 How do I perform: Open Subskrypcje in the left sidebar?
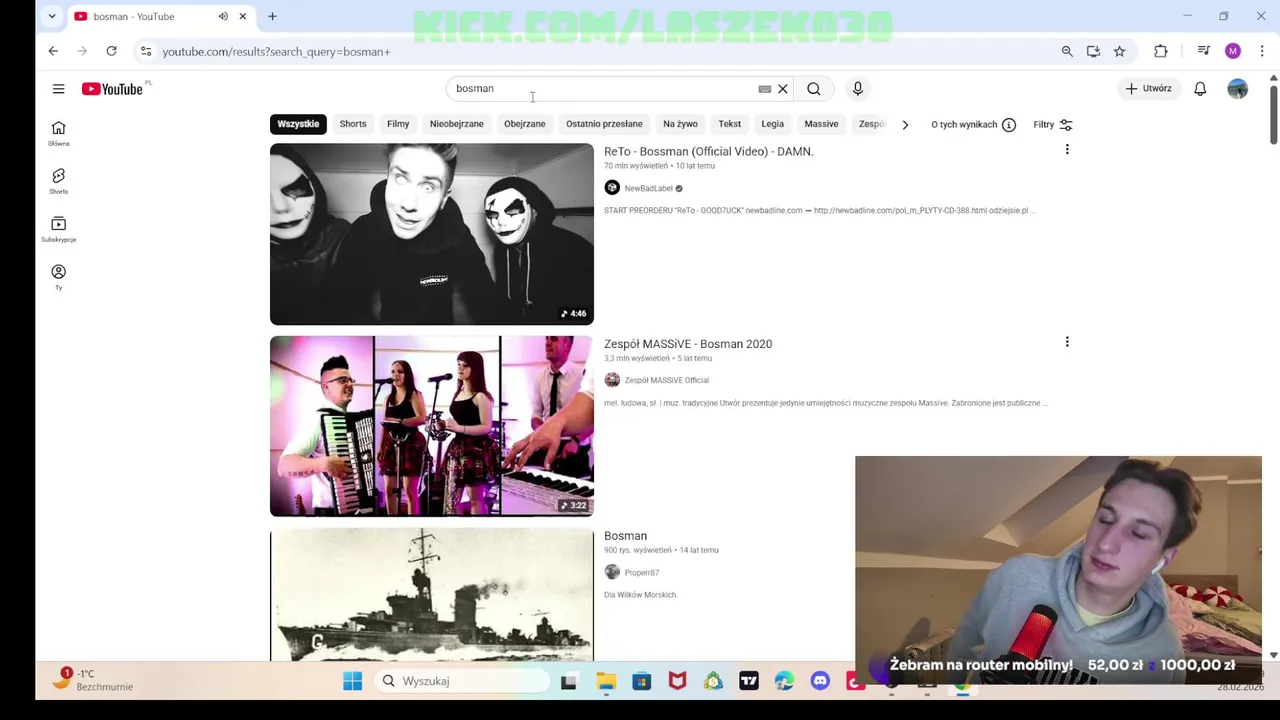tap(58, 229)
